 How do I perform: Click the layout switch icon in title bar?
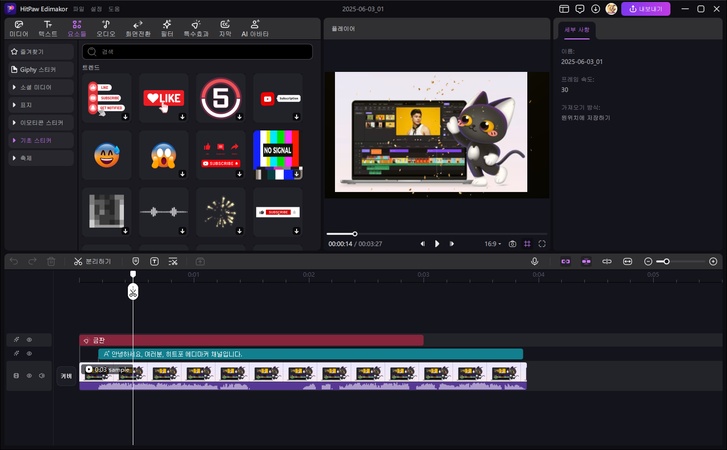coord(564,9)
